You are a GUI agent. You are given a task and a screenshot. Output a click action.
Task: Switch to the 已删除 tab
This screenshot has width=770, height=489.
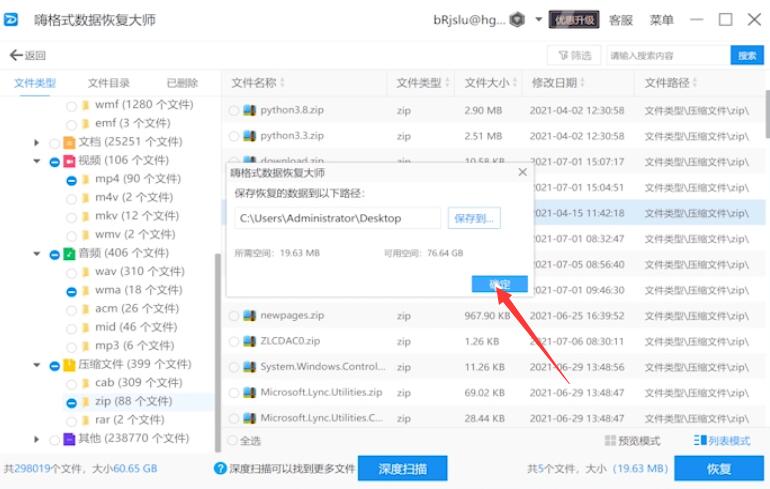[182, 83]
